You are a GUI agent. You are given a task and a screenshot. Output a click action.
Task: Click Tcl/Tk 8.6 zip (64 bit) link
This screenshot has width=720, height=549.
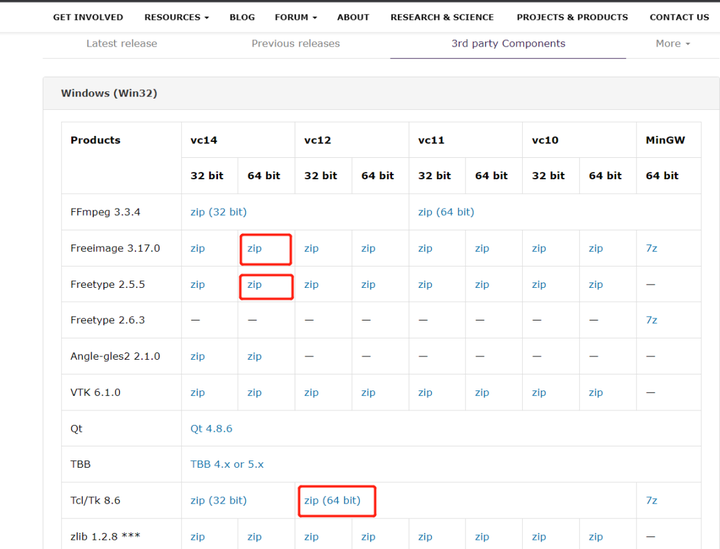pos(332,500)
